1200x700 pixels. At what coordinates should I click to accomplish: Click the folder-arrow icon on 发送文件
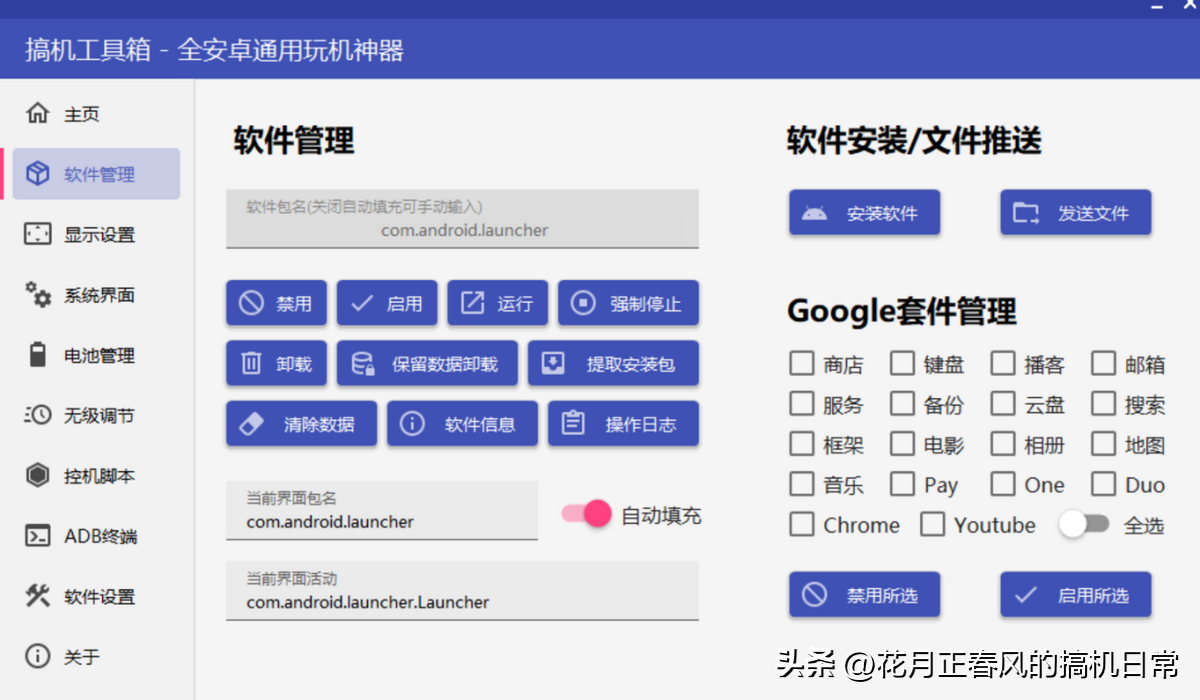(x=1026, y=213)
